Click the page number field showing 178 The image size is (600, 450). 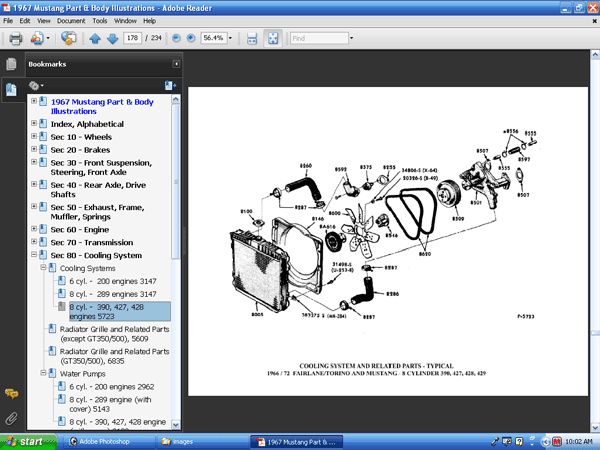pyautogui.click(x=132, y=38)
